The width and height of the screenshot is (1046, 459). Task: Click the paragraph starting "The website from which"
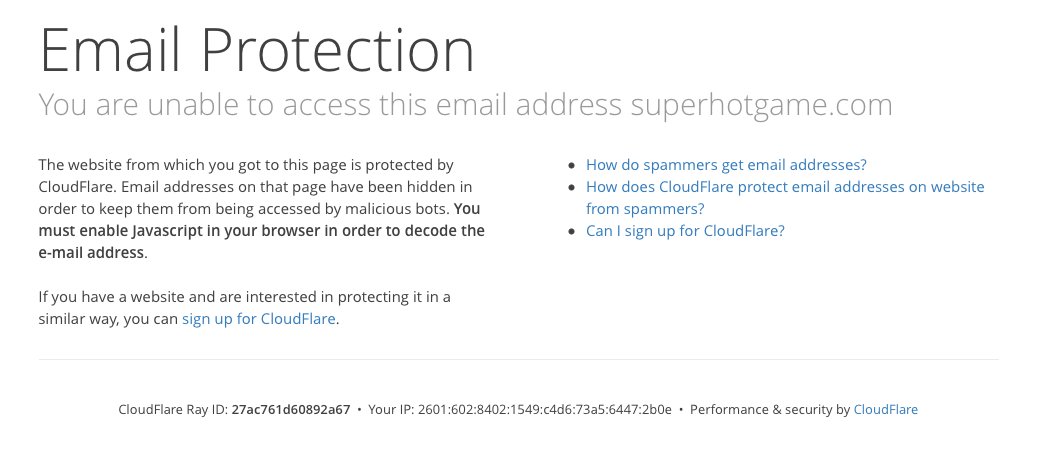pyautogui.click(x=246, y=165)
